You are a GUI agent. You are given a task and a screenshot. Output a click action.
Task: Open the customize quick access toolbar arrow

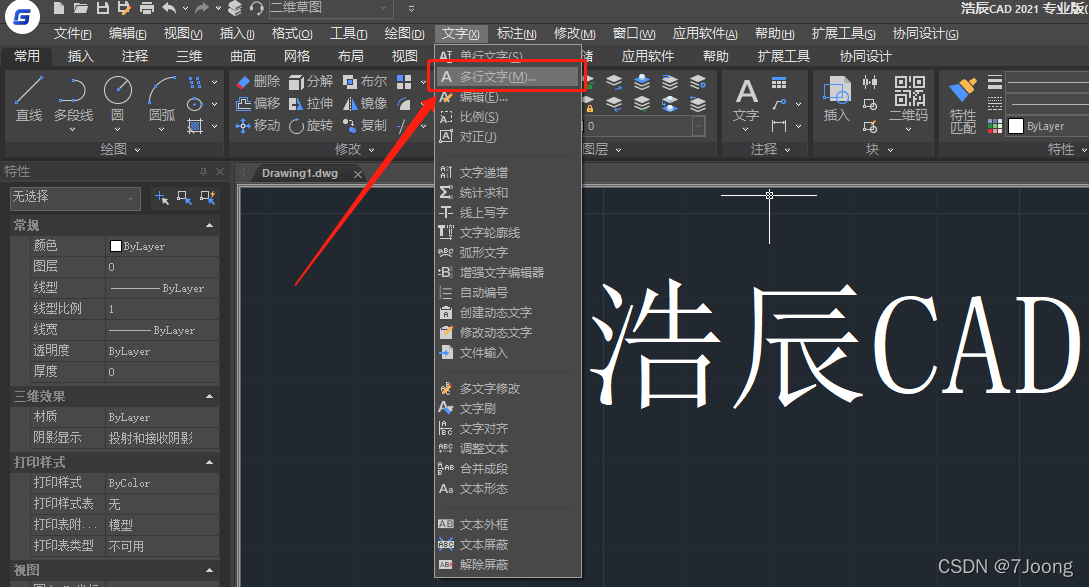[x=411, y=8]
